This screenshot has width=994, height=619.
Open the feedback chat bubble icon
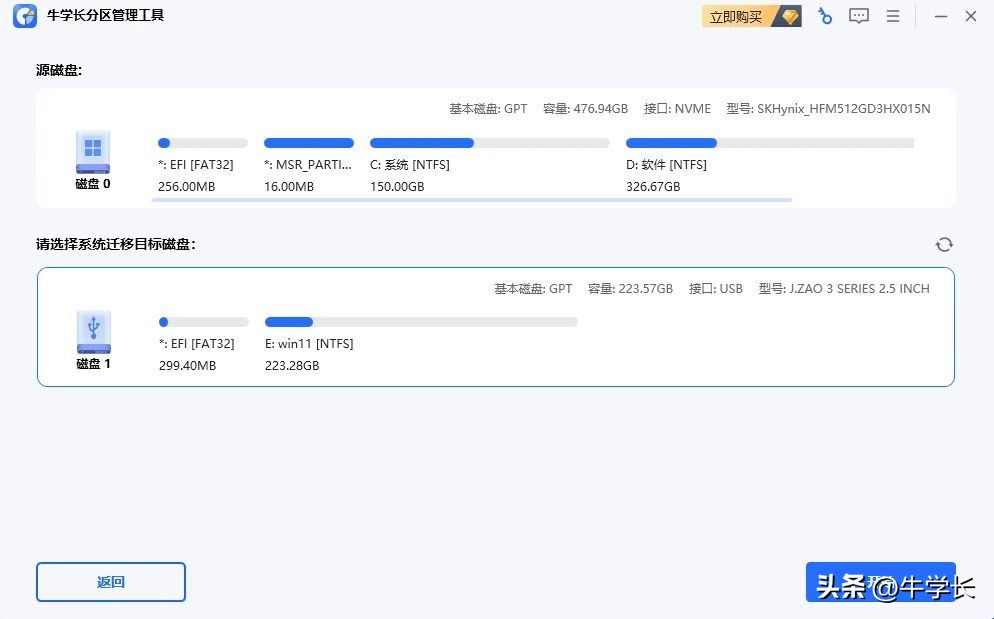(x=858, y=16)
